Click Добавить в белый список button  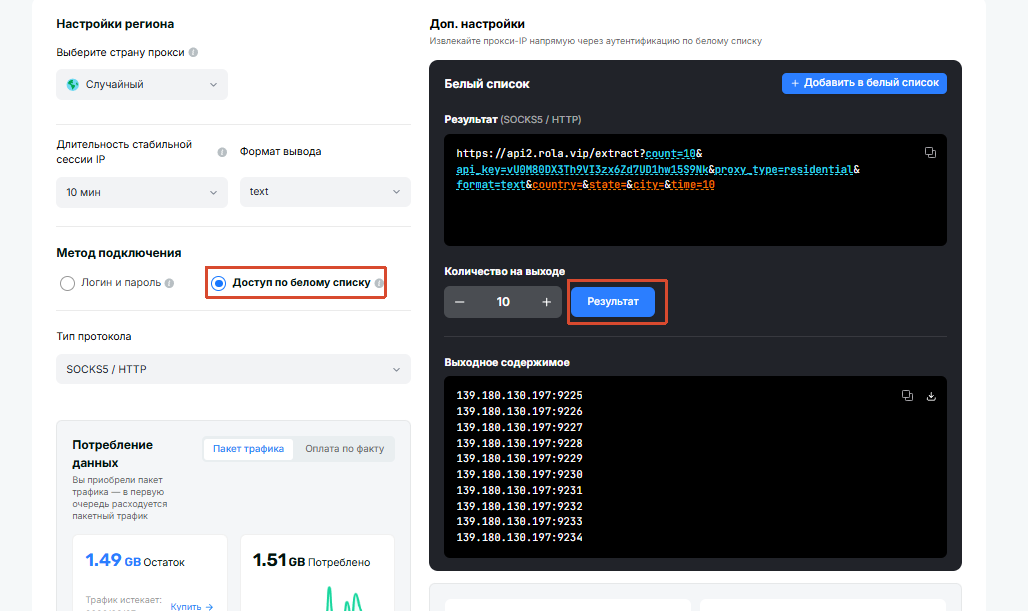tap(864, 83)
